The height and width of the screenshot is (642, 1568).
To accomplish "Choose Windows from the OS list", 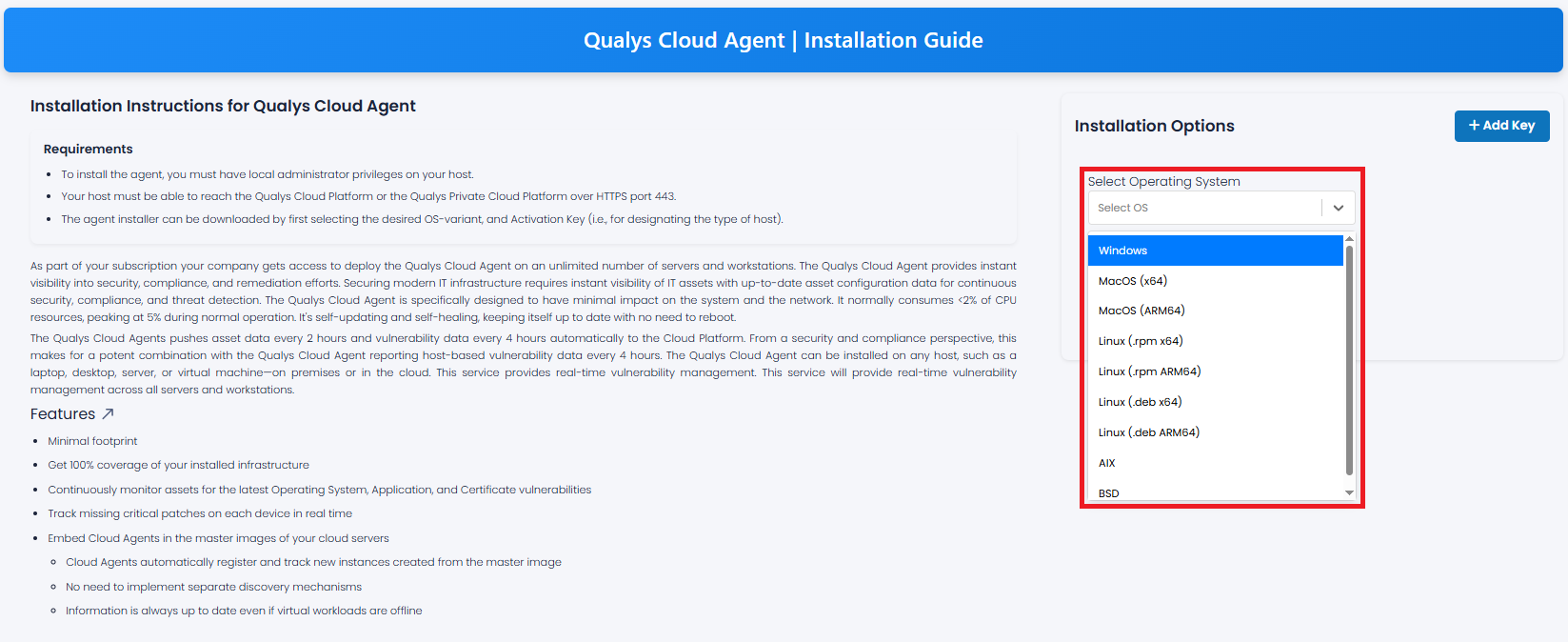I will [x=1216, y=251].
